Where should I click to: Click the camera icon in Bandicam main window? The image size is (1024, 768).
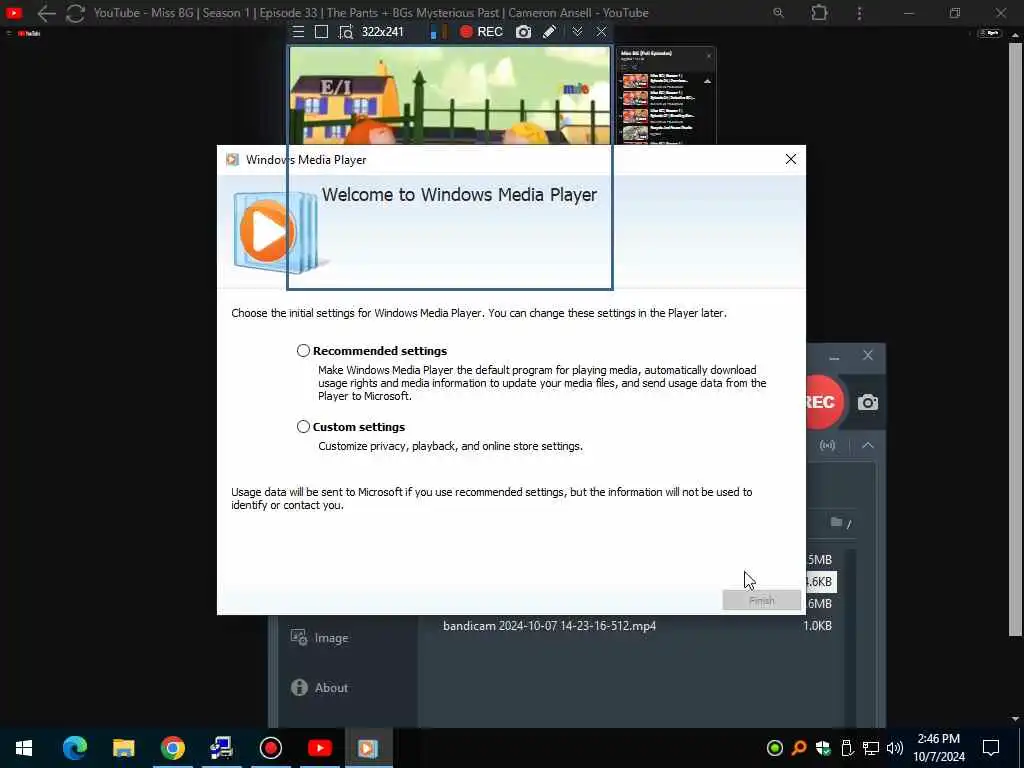coord(867,402)
